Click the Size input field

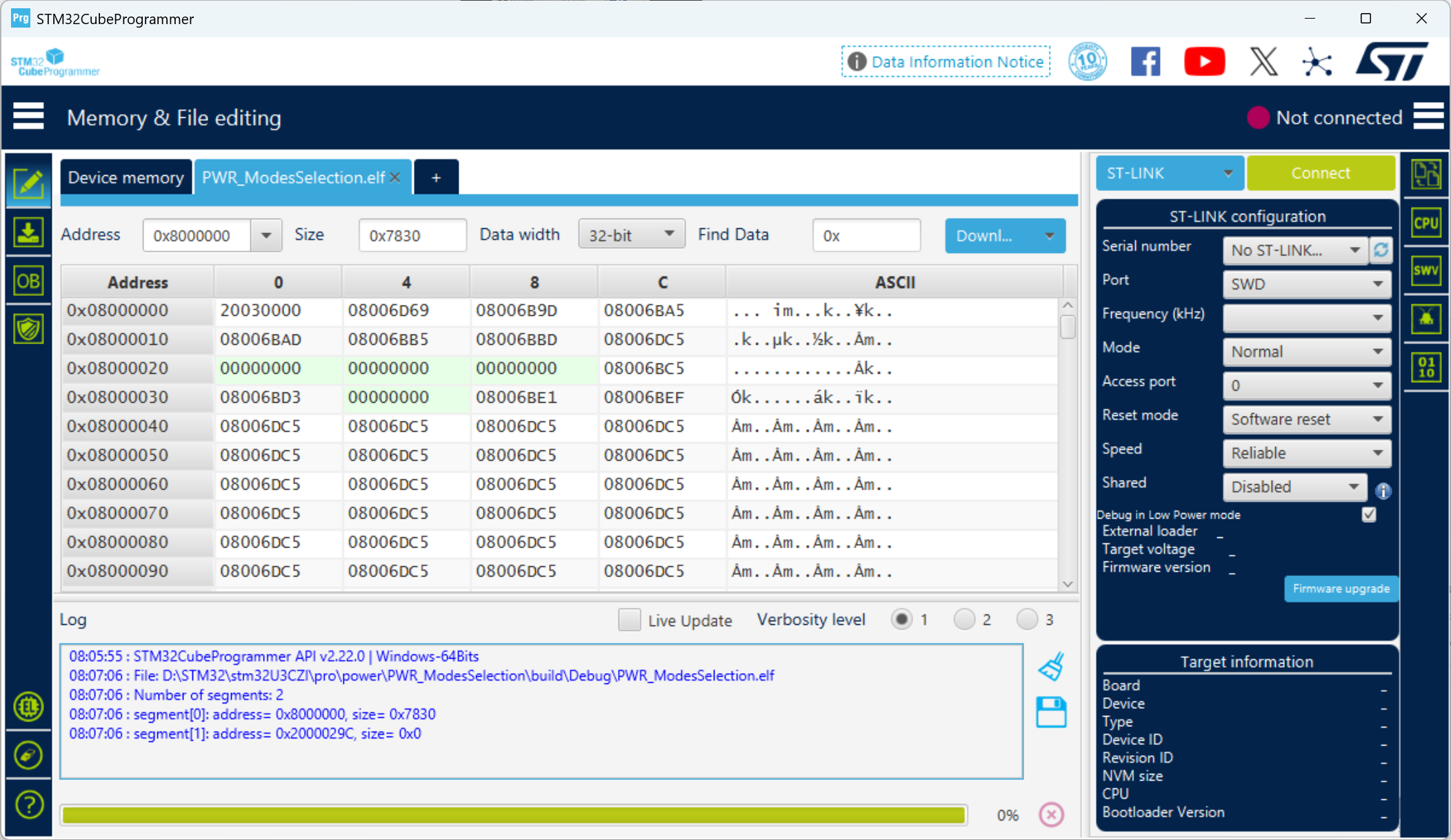click(x=412, y=236)
